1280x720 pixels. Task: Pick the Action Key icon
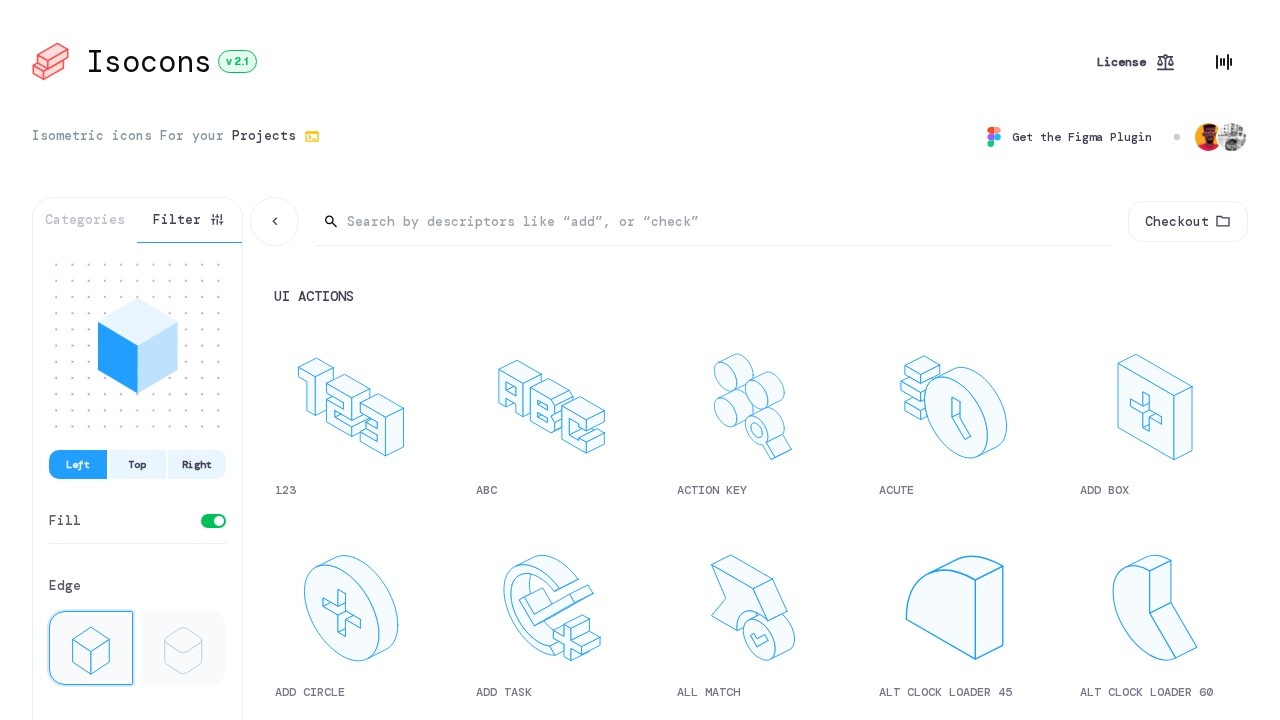click(x=752, y=407)
